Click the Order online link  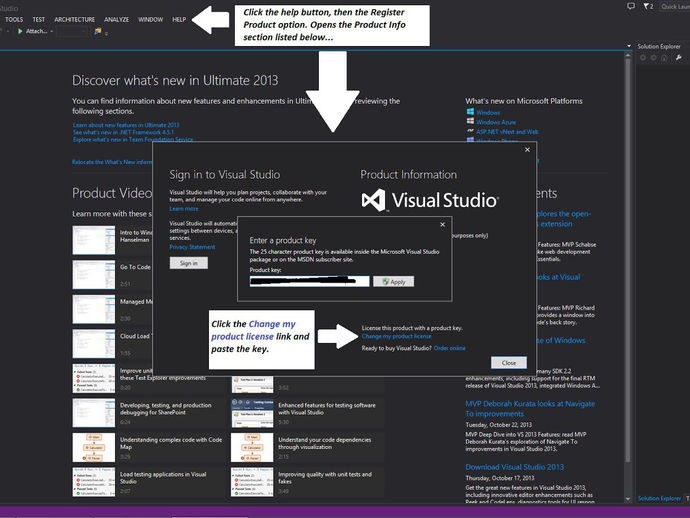[449, 348]
